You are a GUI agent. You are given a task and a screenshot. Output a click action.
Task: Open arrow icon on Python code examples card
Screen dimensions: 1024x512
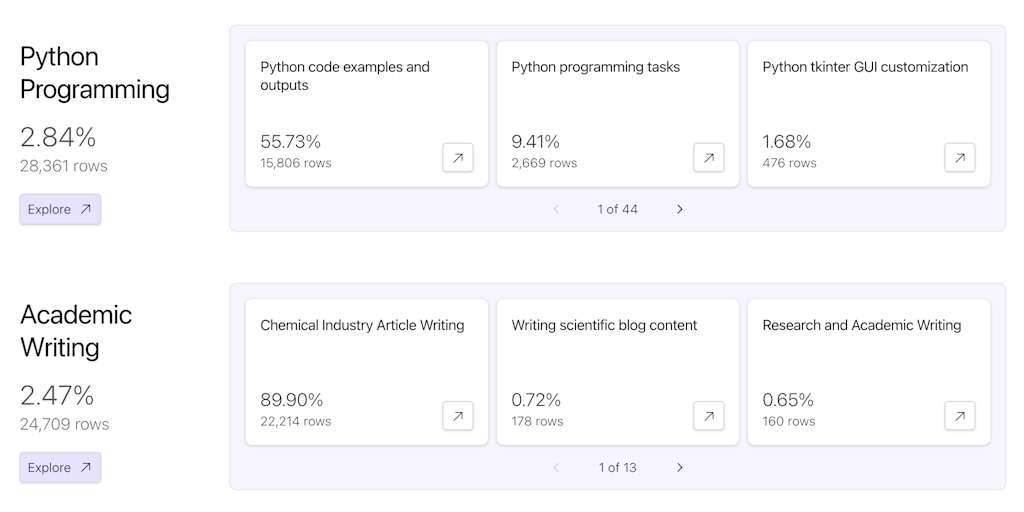tap(458, 158)
